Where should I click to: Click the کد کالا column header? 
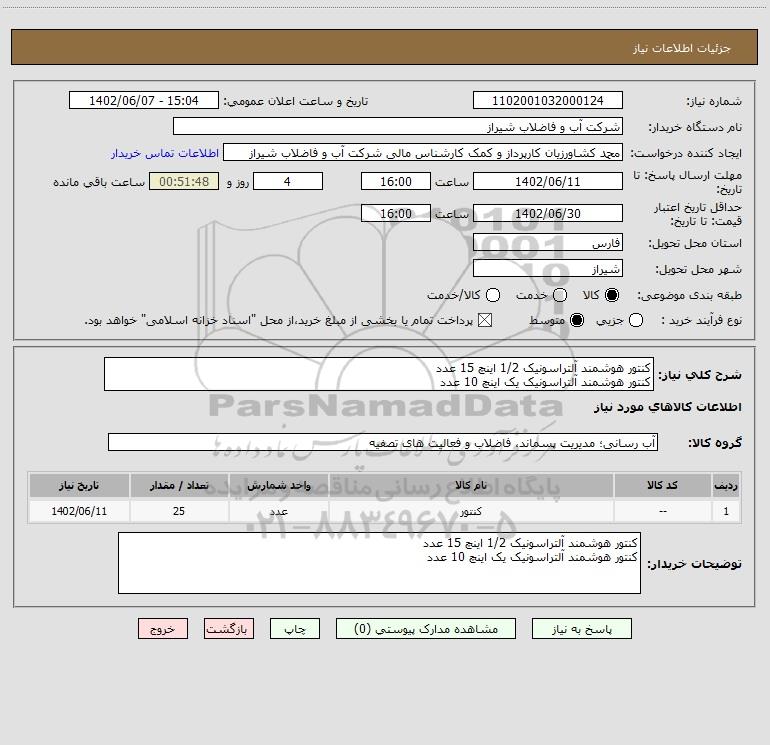click(662, 485)
